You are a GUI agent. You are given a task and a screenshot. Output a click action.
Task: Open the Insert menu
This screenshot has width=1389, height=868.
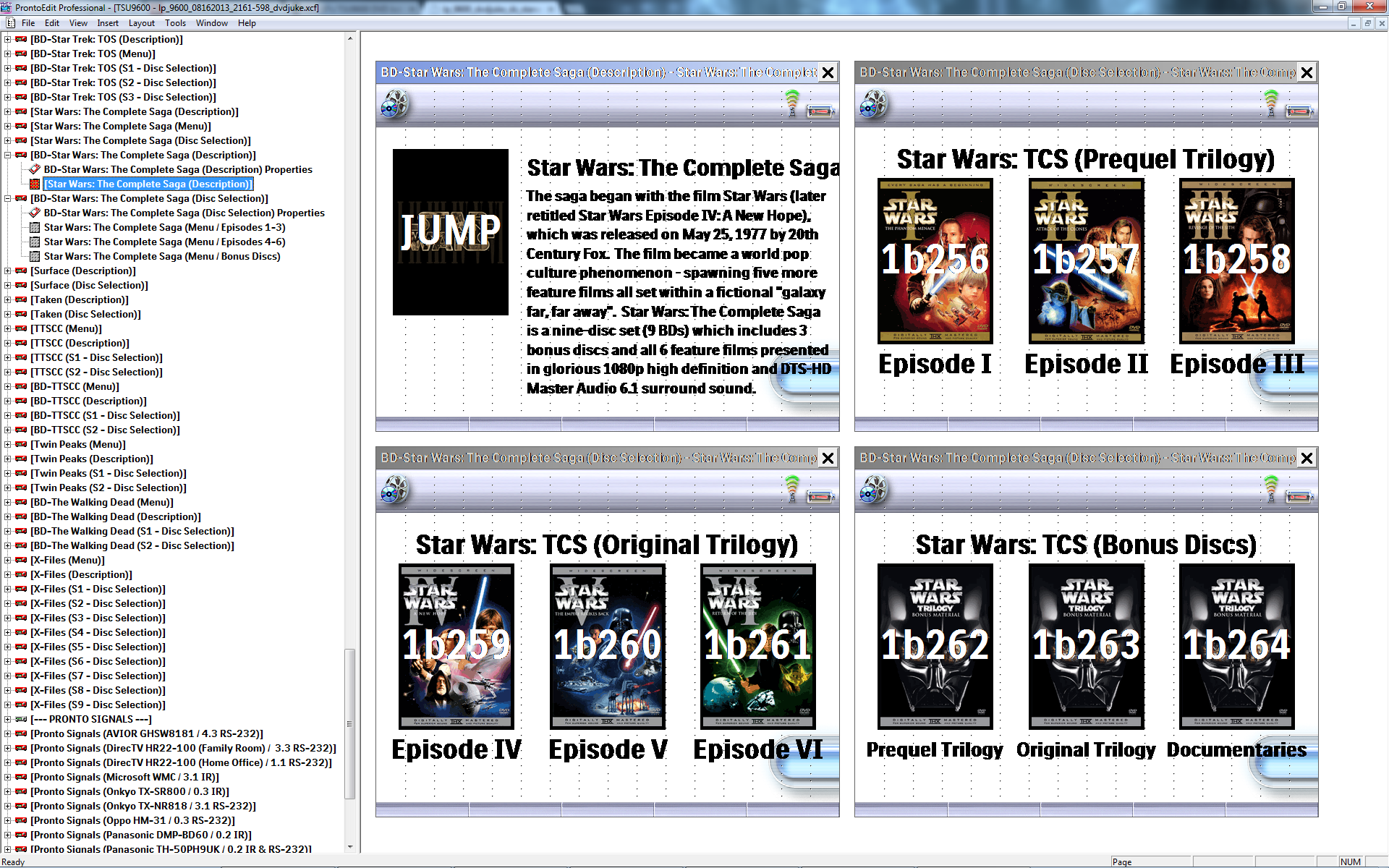coord(108,23)
